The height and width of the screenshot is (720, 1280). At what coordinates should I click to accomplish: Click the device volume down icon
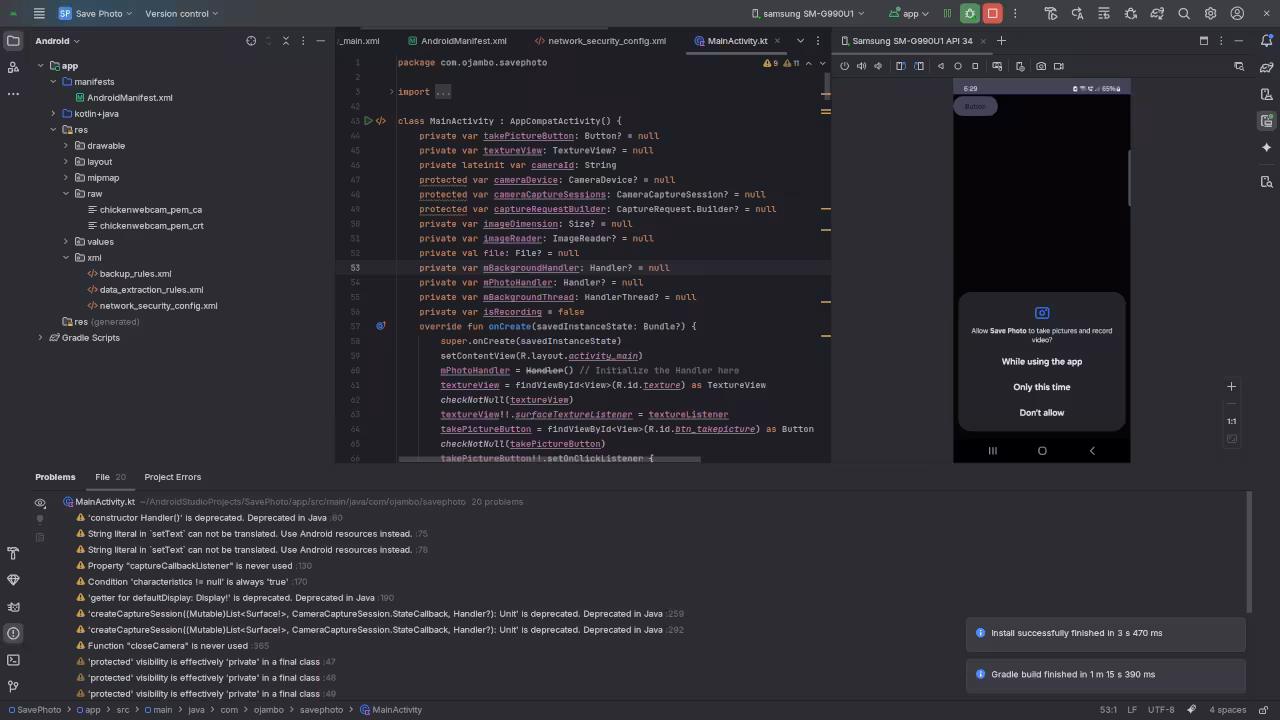[878, 66]
